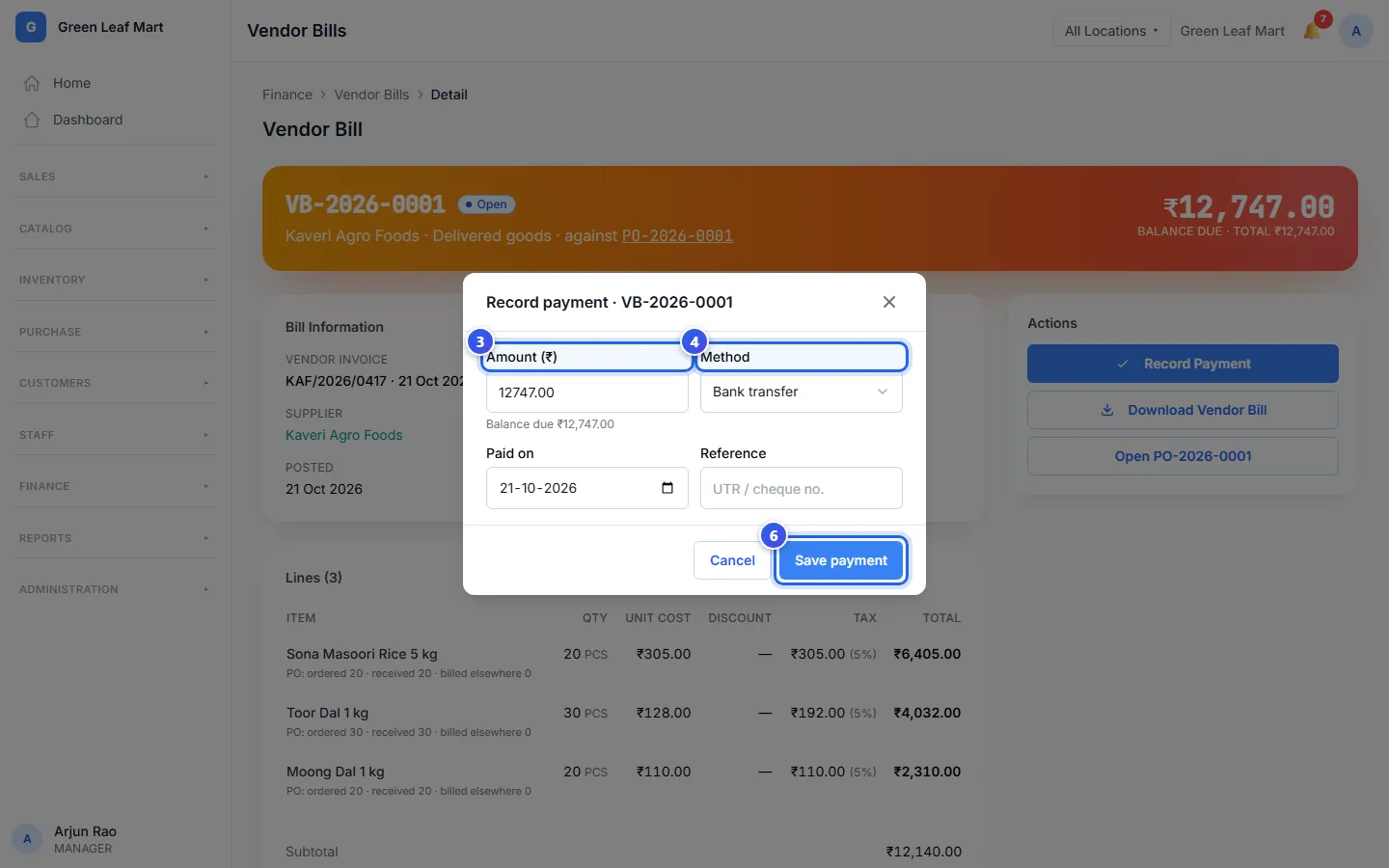
Task: Open the payment Method dropdown
Action: pyautogui.click(x=802, y=392)
